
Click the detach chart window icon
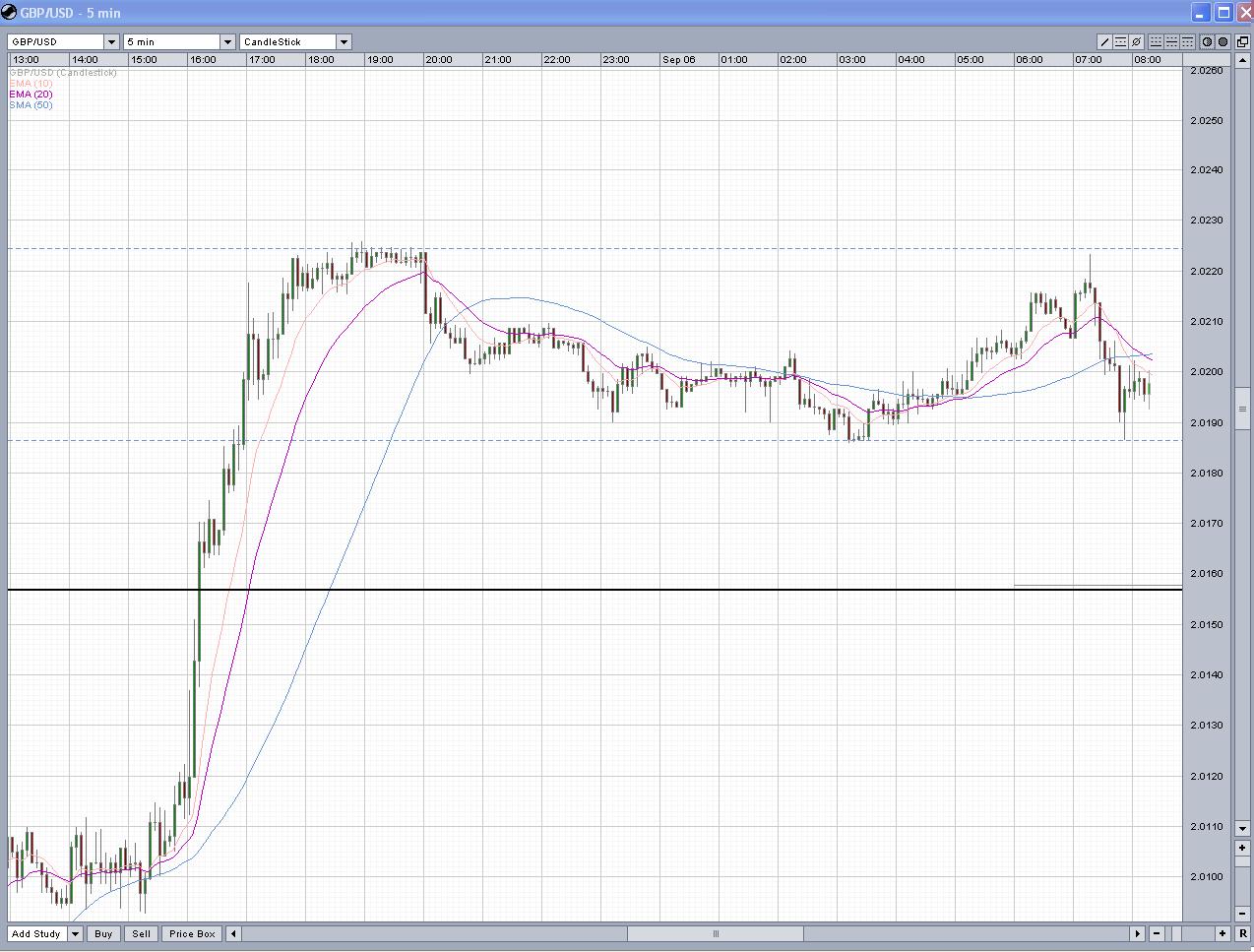(x=1243, y=41)
